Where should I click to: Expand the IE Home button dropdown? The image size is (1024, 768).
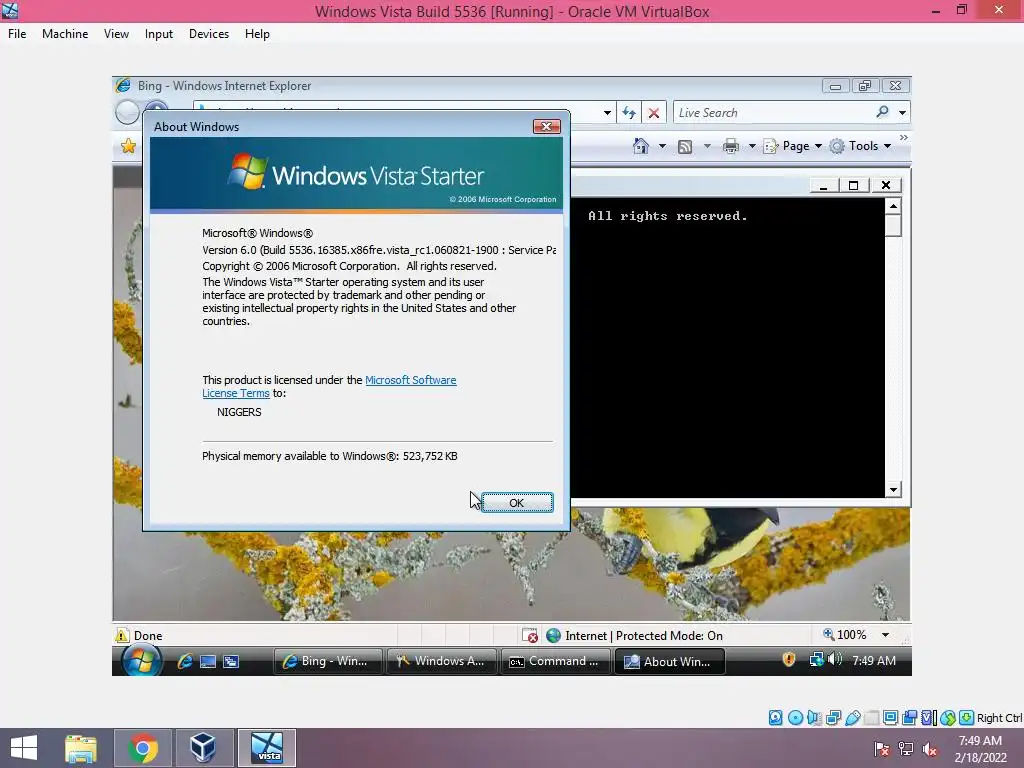(x=662, y=146)
